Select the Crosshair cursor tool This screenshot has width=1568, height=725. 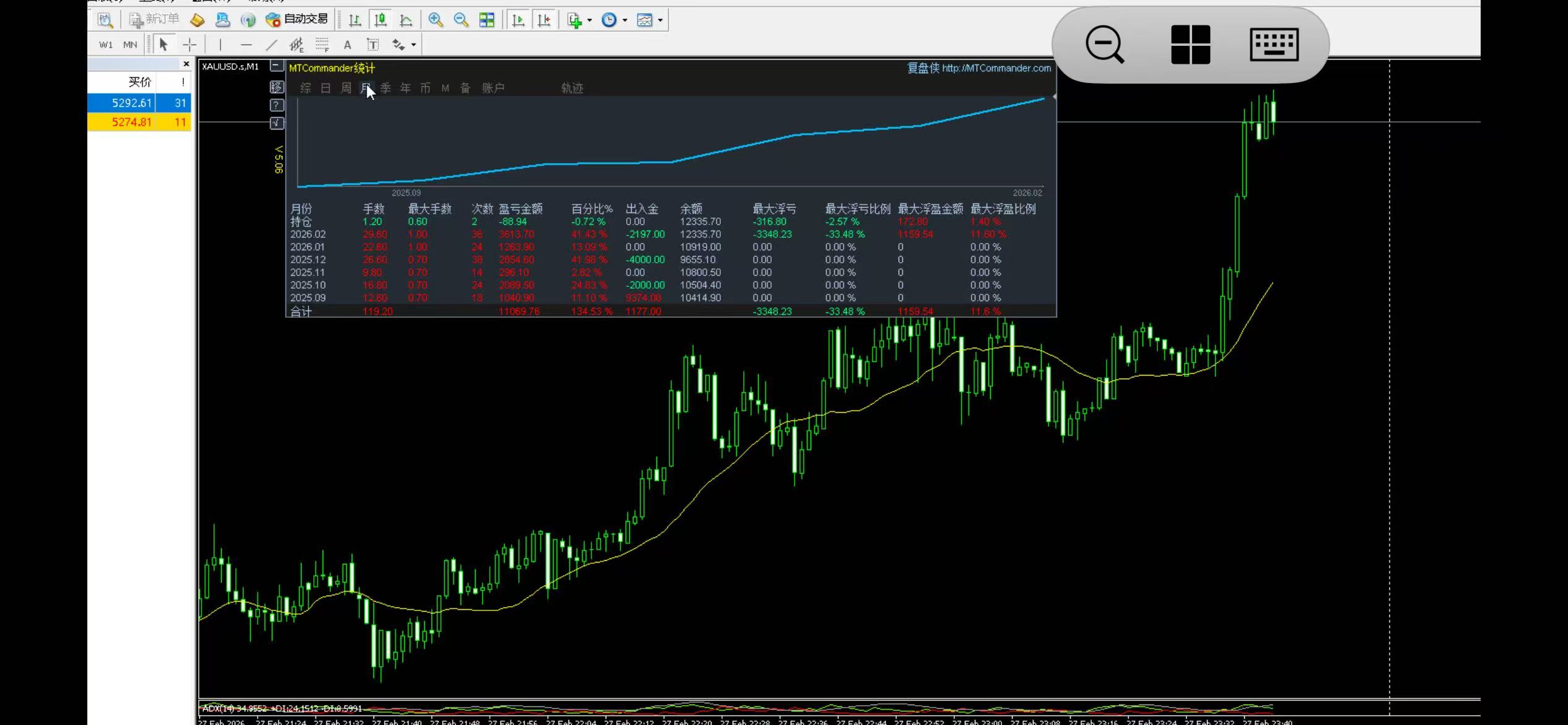(189, 45)
